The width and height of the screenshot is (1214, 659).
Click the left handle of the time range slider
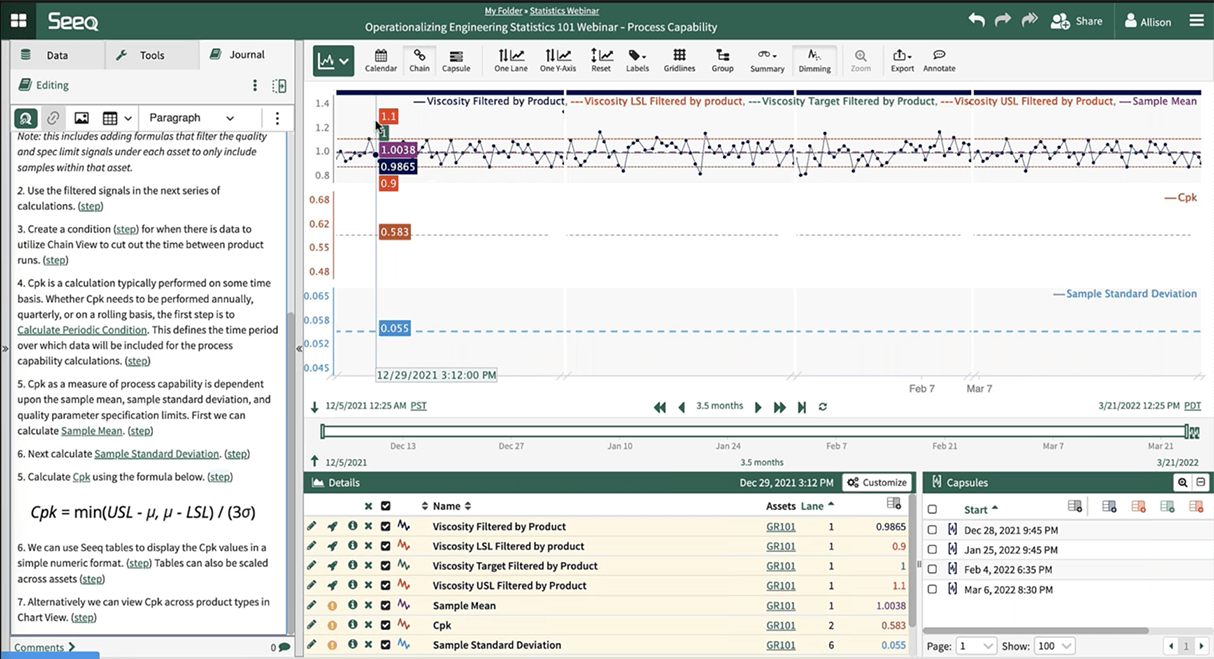coord(322,432)
